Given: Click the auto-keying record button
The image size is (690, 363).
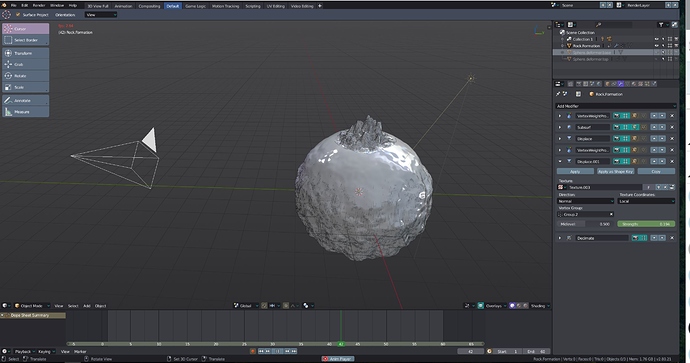Looking at the screenshot, I should coord(253,351).
